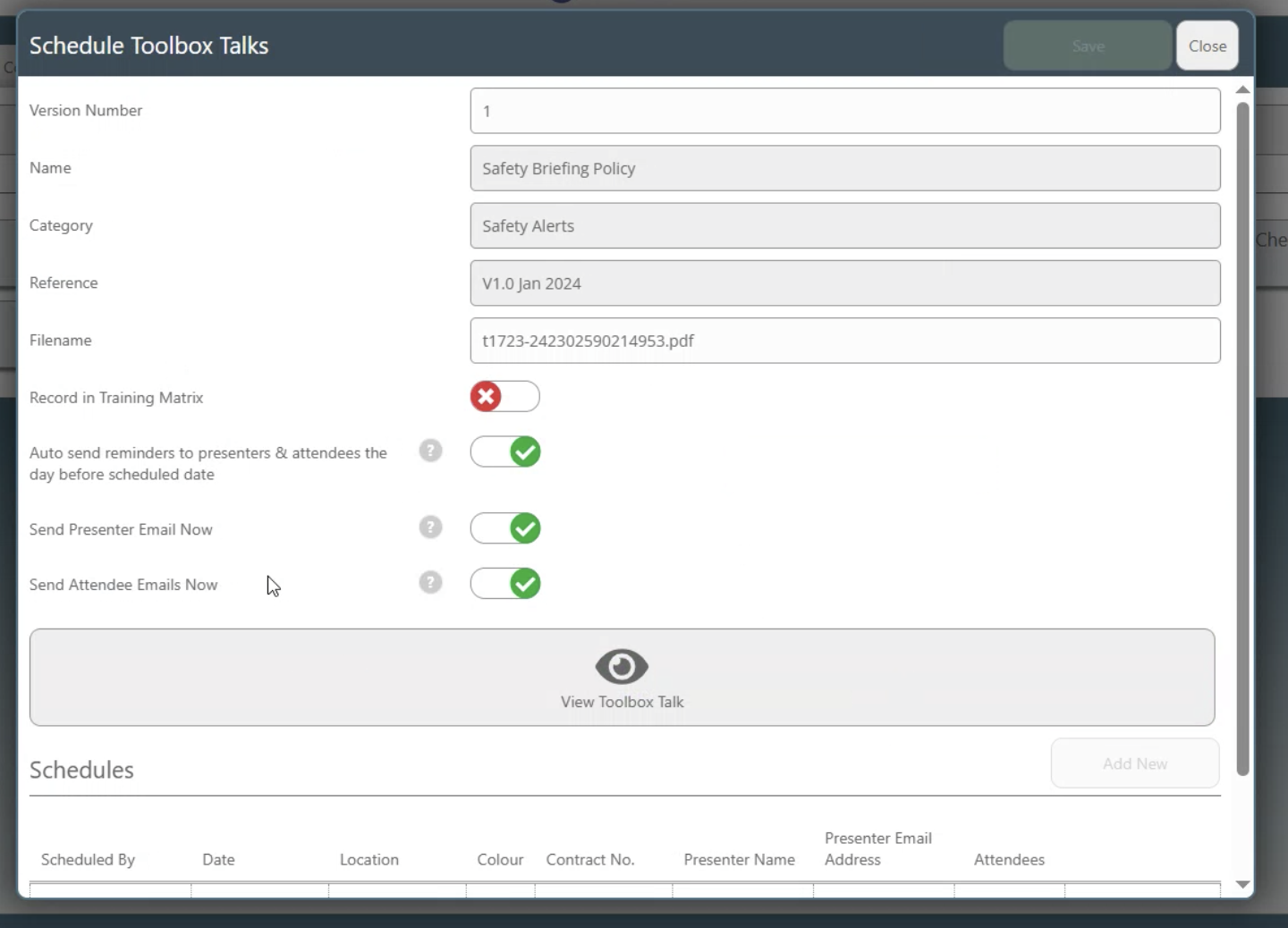Click the help icon beside Auto send reminders
Image resolution: width=1288 pixels, height=928 pixels.
click(430, 451)
